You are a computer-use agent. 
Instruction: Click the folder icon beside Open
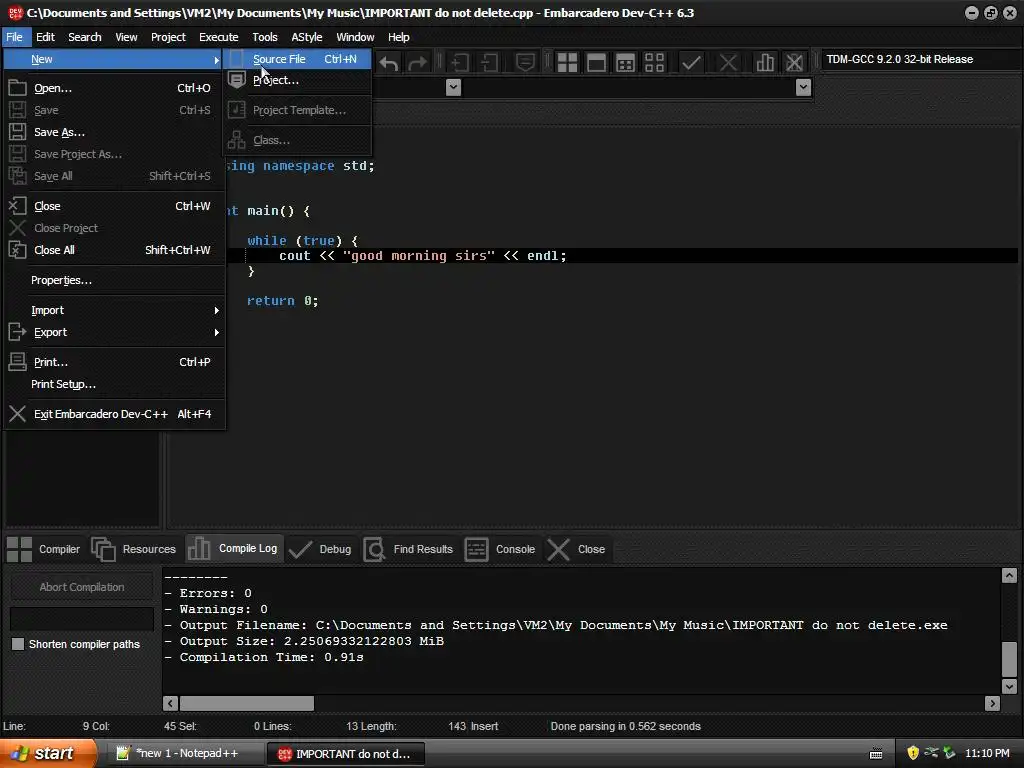click(x=18, y=88)
